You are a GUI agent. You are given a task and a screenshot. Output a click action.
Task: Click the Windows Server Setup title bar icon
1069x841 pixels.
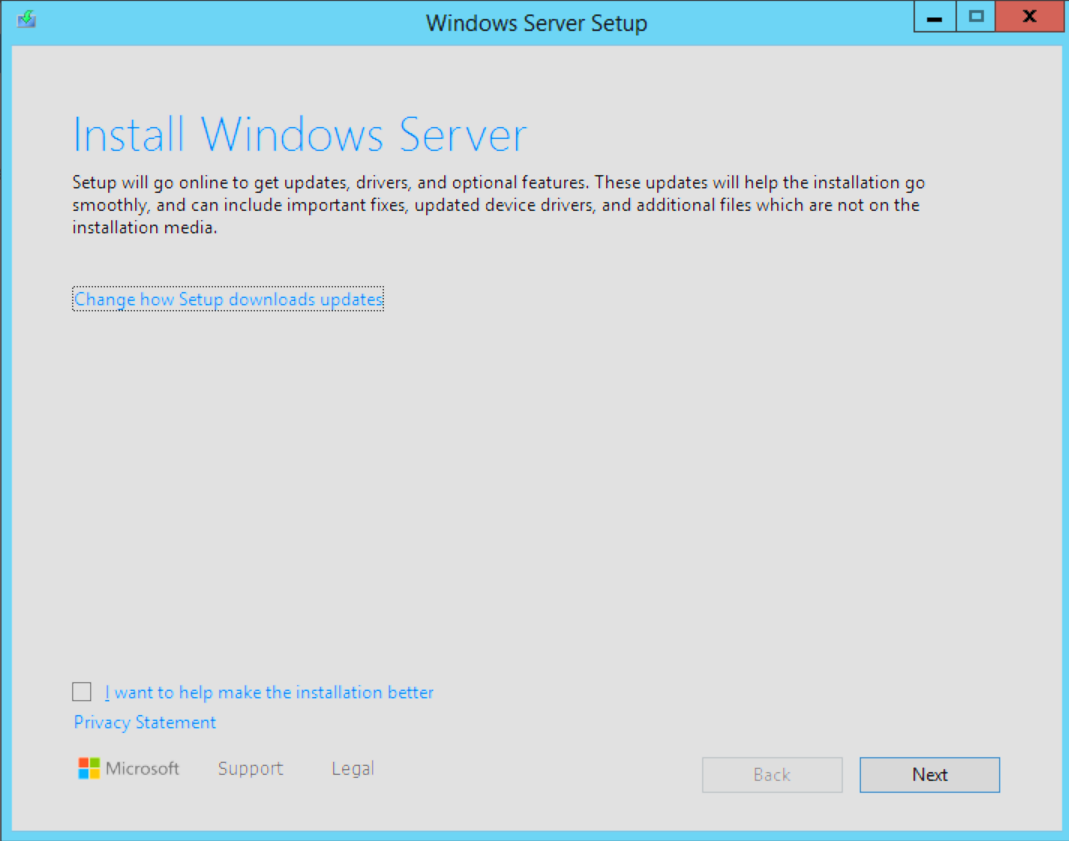point(27,20)
